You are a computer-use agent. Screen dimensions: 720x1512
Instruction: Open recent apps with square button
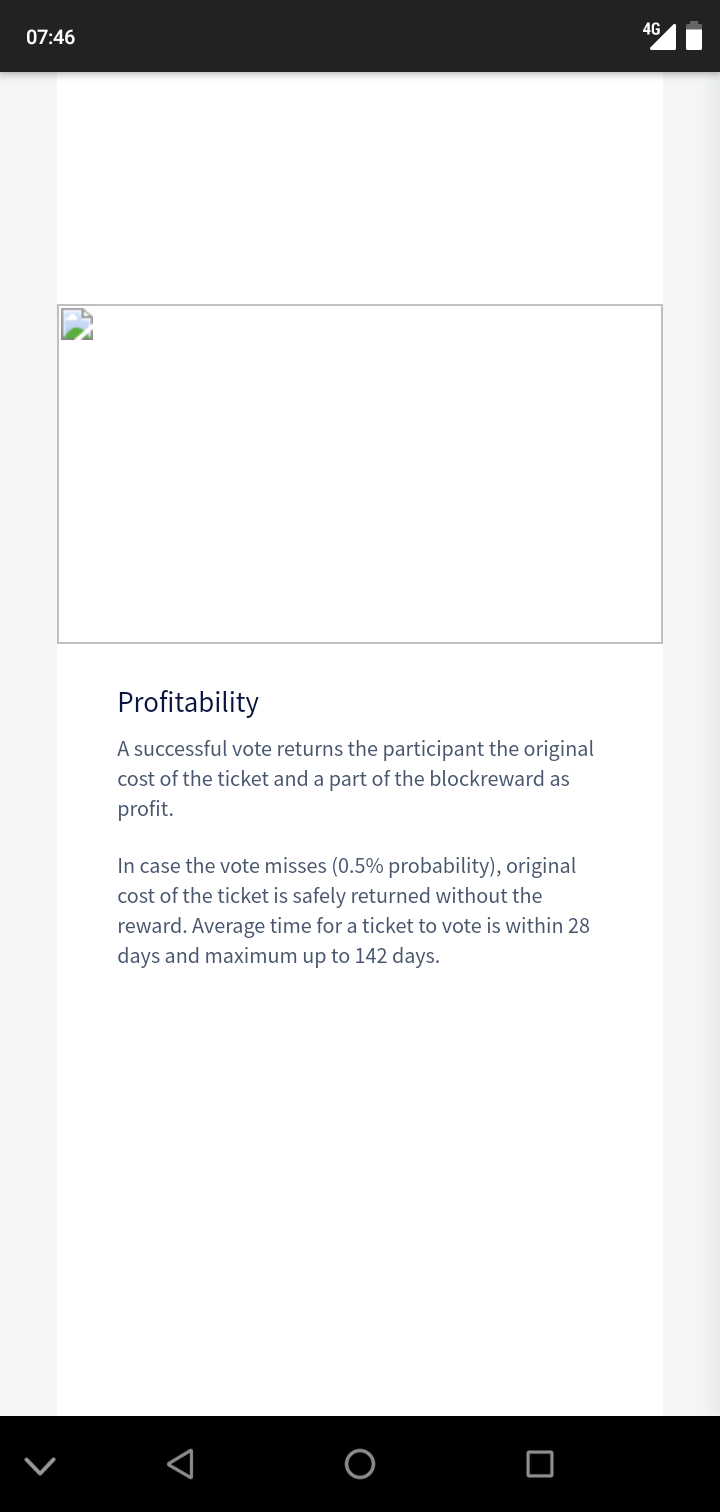pyautogui.click(x=539, y=1464)
